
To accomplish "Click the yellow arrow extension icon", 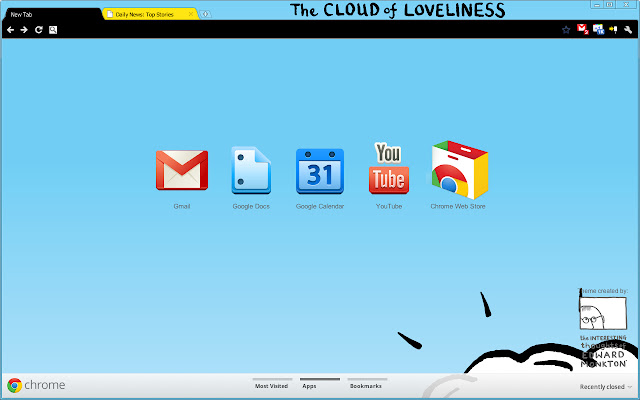I will pyautogui.click(x=613, y=29).
